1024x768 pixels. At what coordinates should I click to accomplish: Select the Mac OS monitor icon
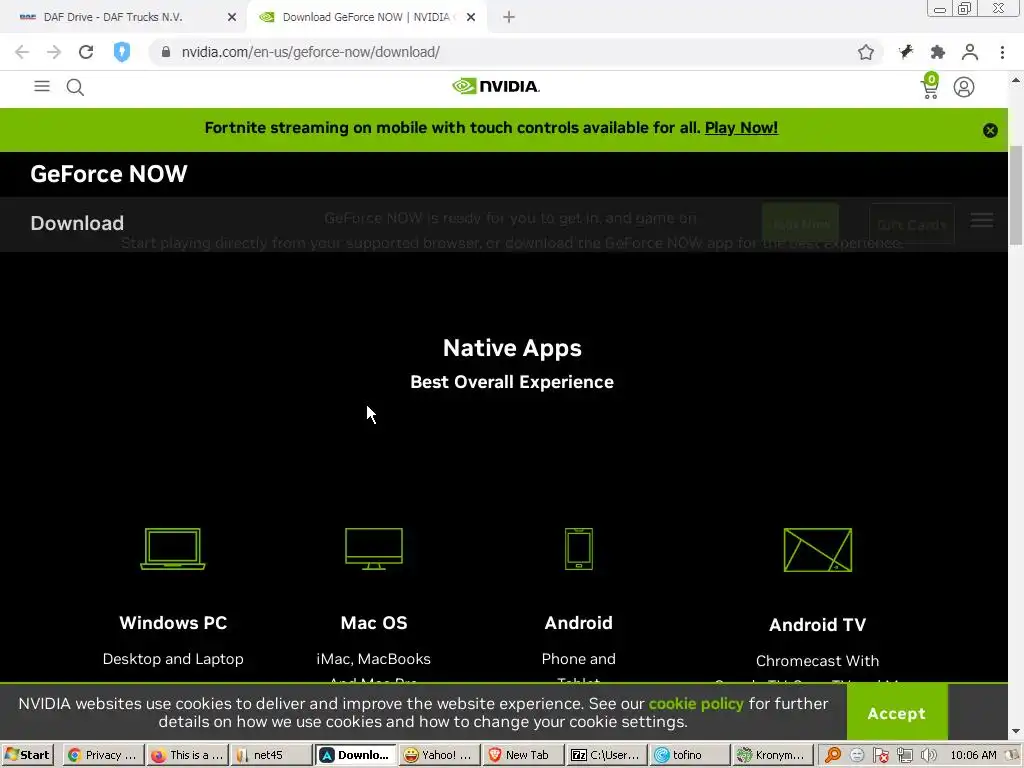(x=374, y=549)
